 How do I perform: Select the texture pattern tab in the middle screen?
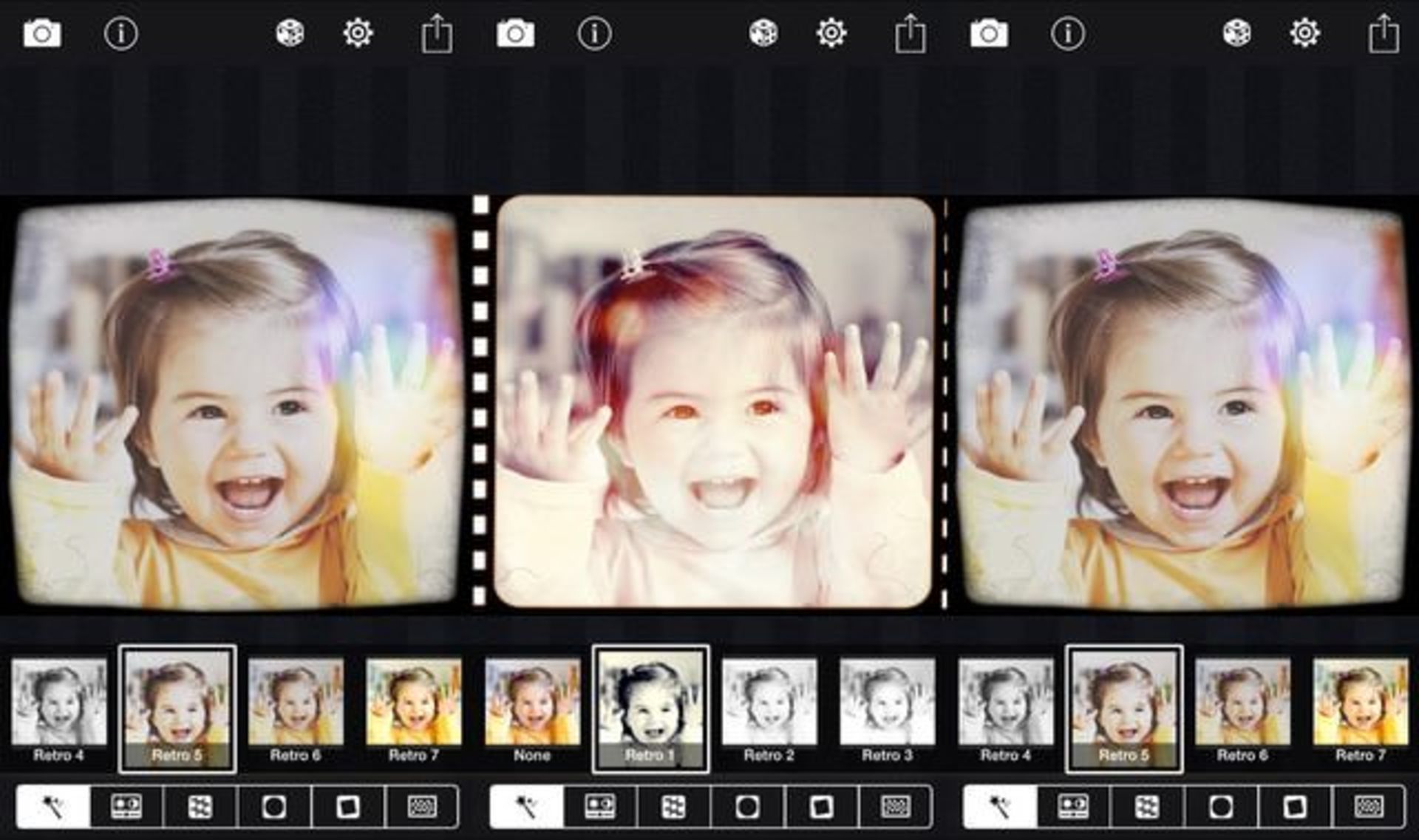point(674,807)
